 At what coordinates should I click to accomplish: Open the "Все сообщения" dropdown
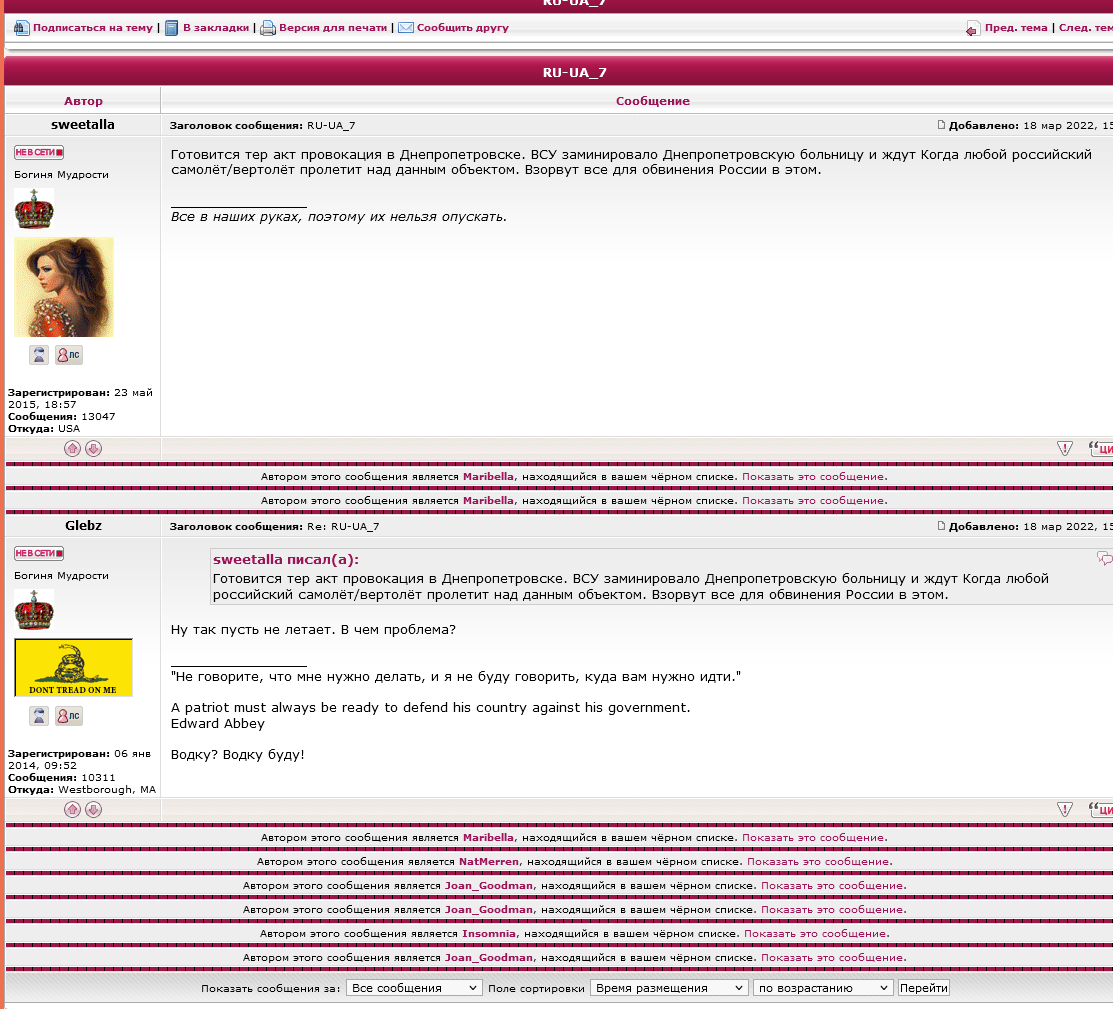(414, 988)
